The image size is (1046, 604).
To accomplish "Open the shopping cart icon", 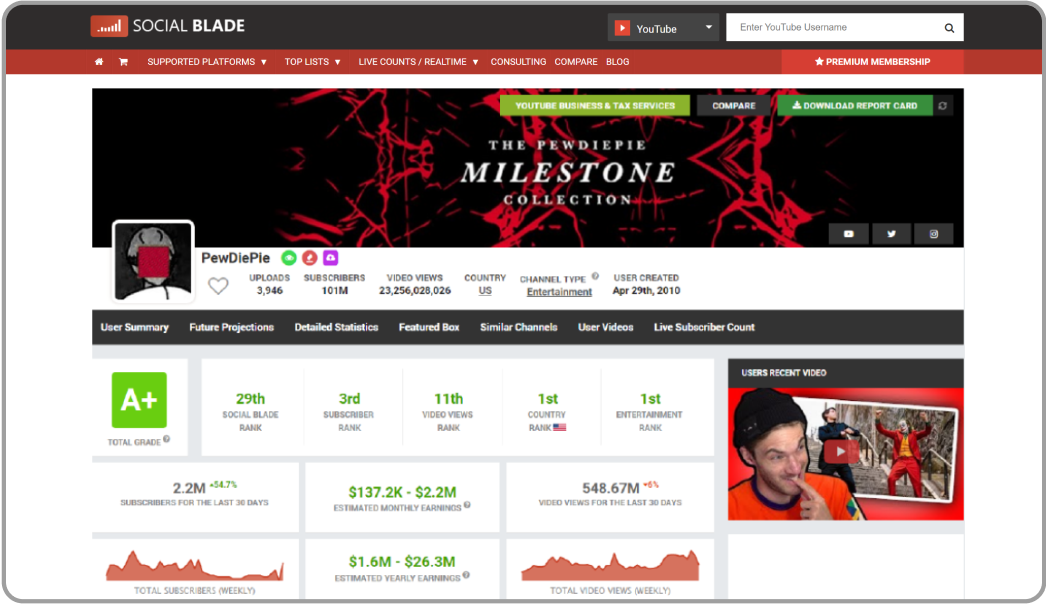I will [x=123, y=62].
